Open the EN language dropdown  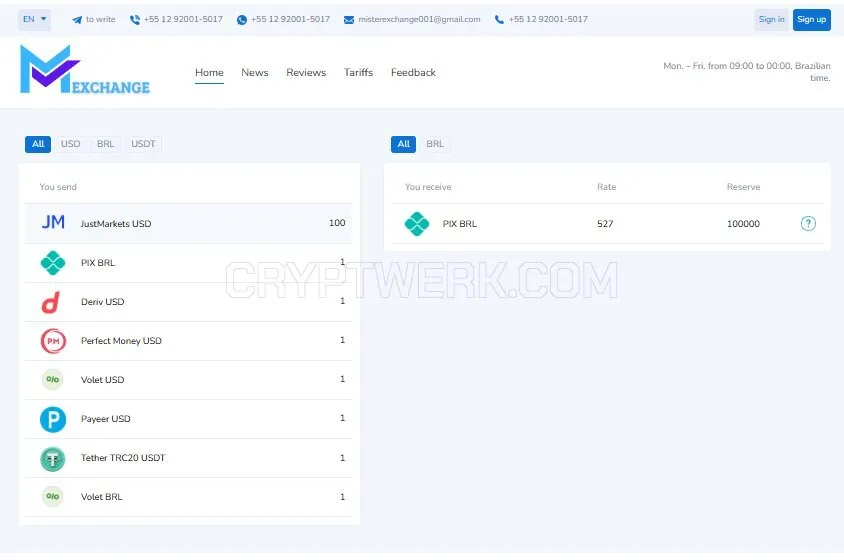click(34, 19)
